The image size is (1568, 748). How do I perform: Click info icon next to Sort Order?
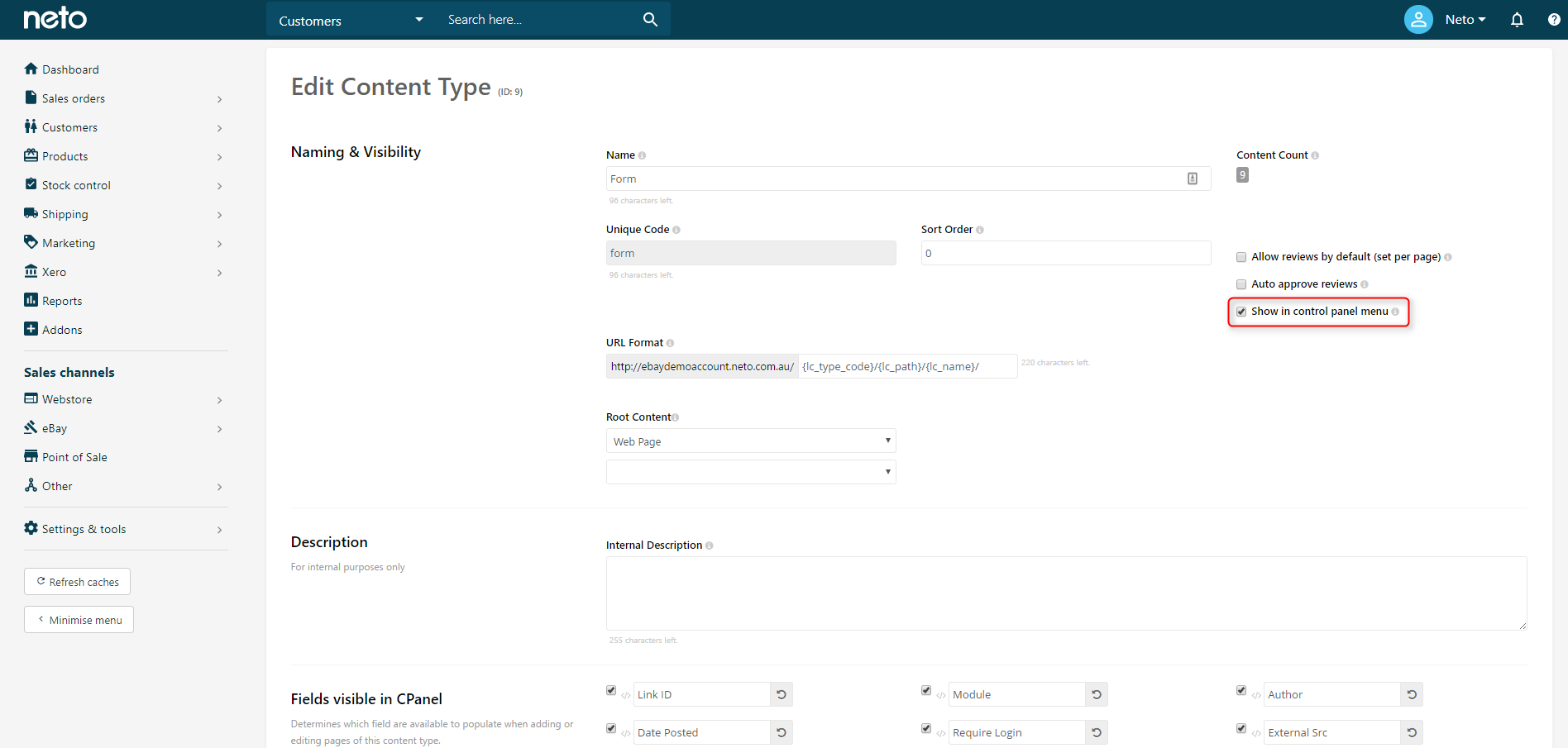[x=980, y=230]
